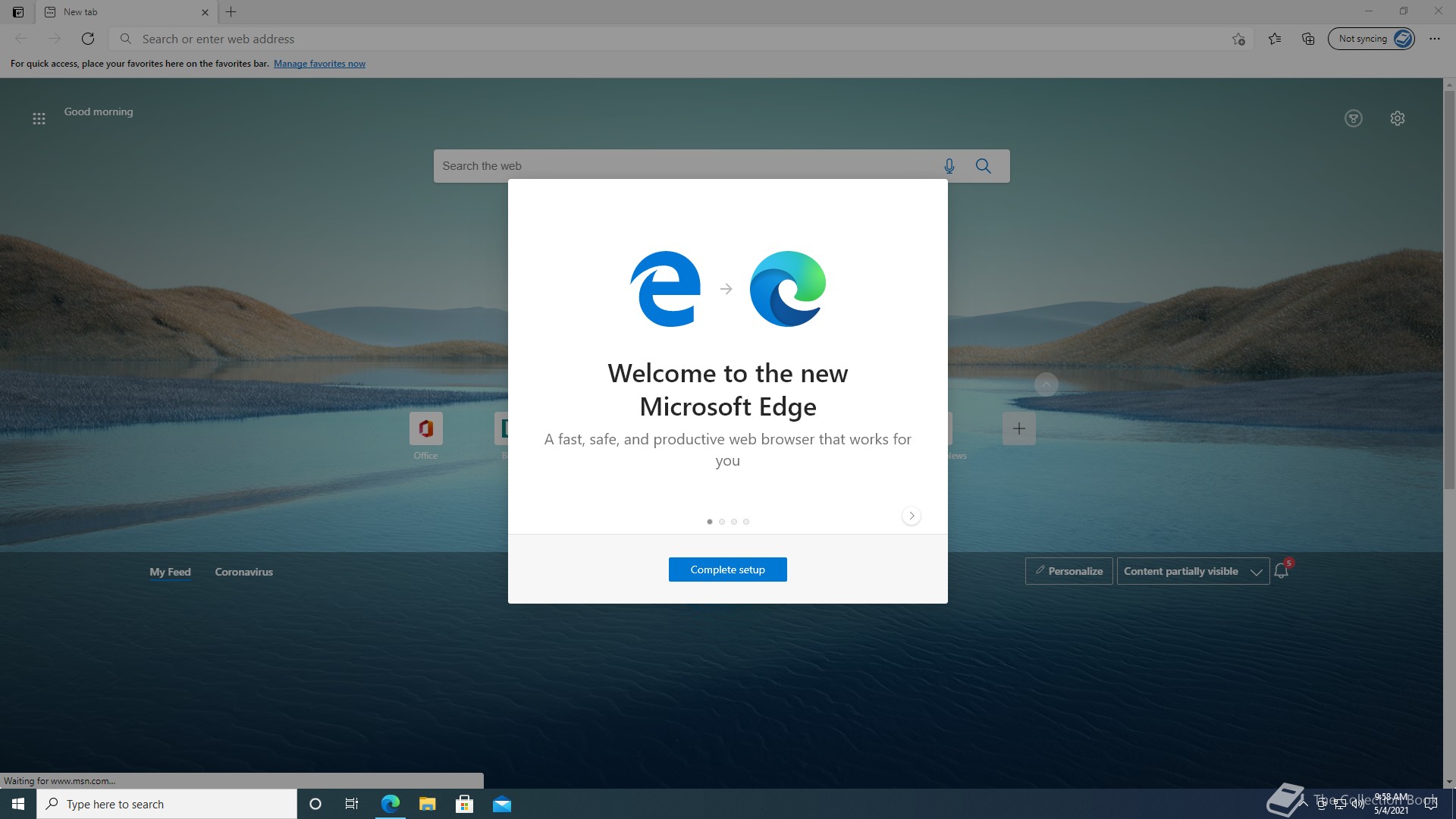This screenshot has height=819, width=1456.
Task: Expand Content partially visible dropdown
Action: coord(1193,571)
